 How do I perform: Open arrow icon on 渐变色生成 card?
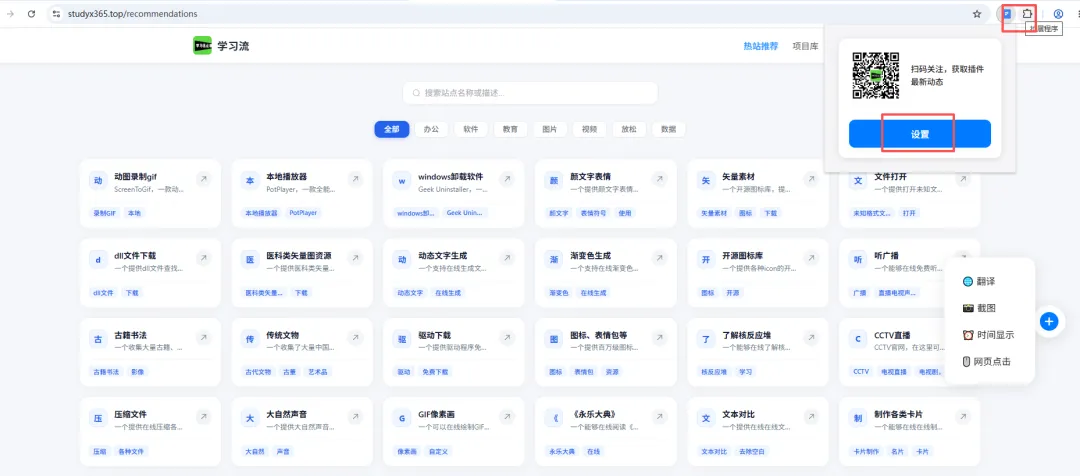659,258
